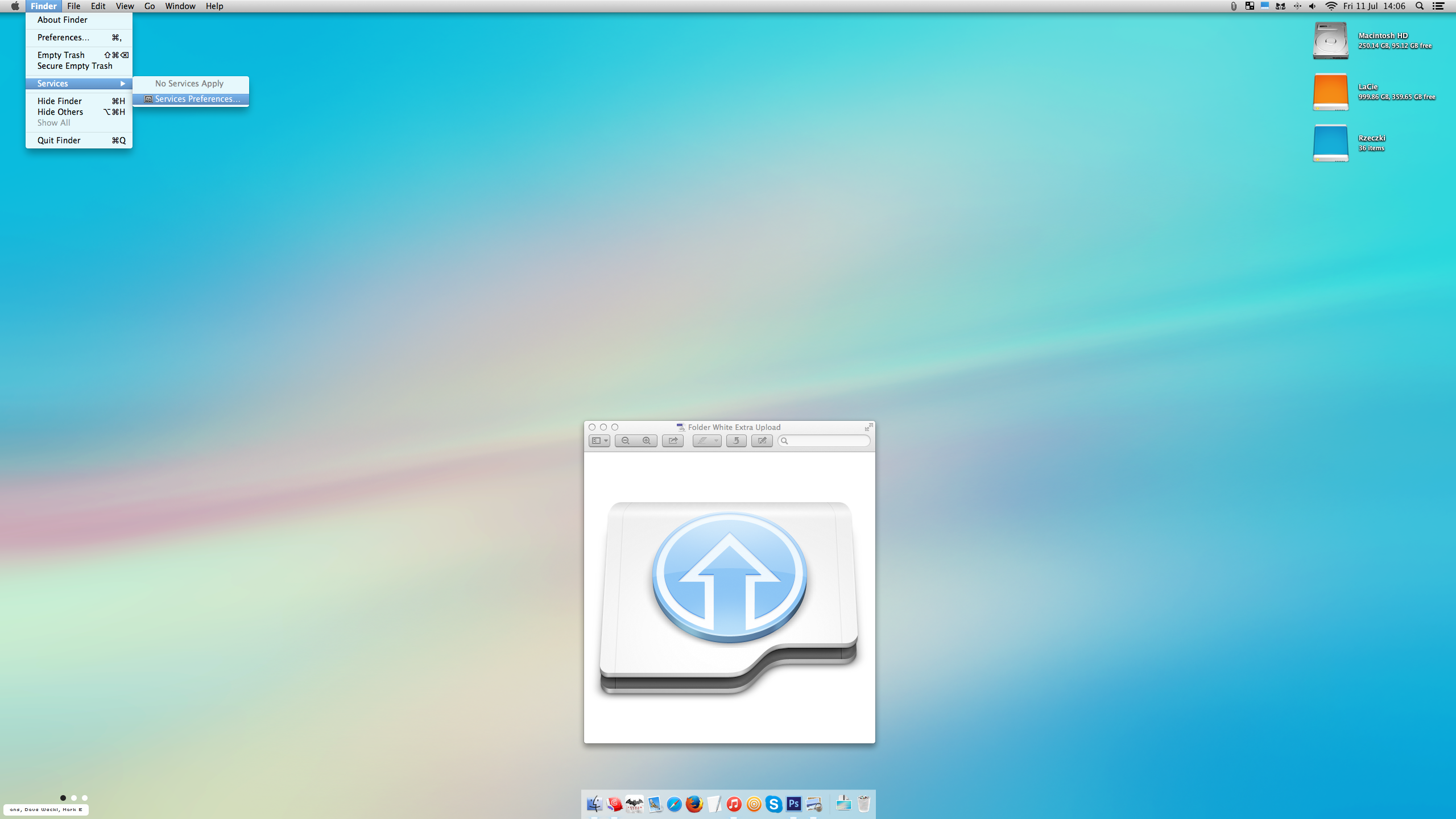Click the Zoom Out magnifier in Preview toolbar
Screen dimensions: 1456x819
(626, 441)
